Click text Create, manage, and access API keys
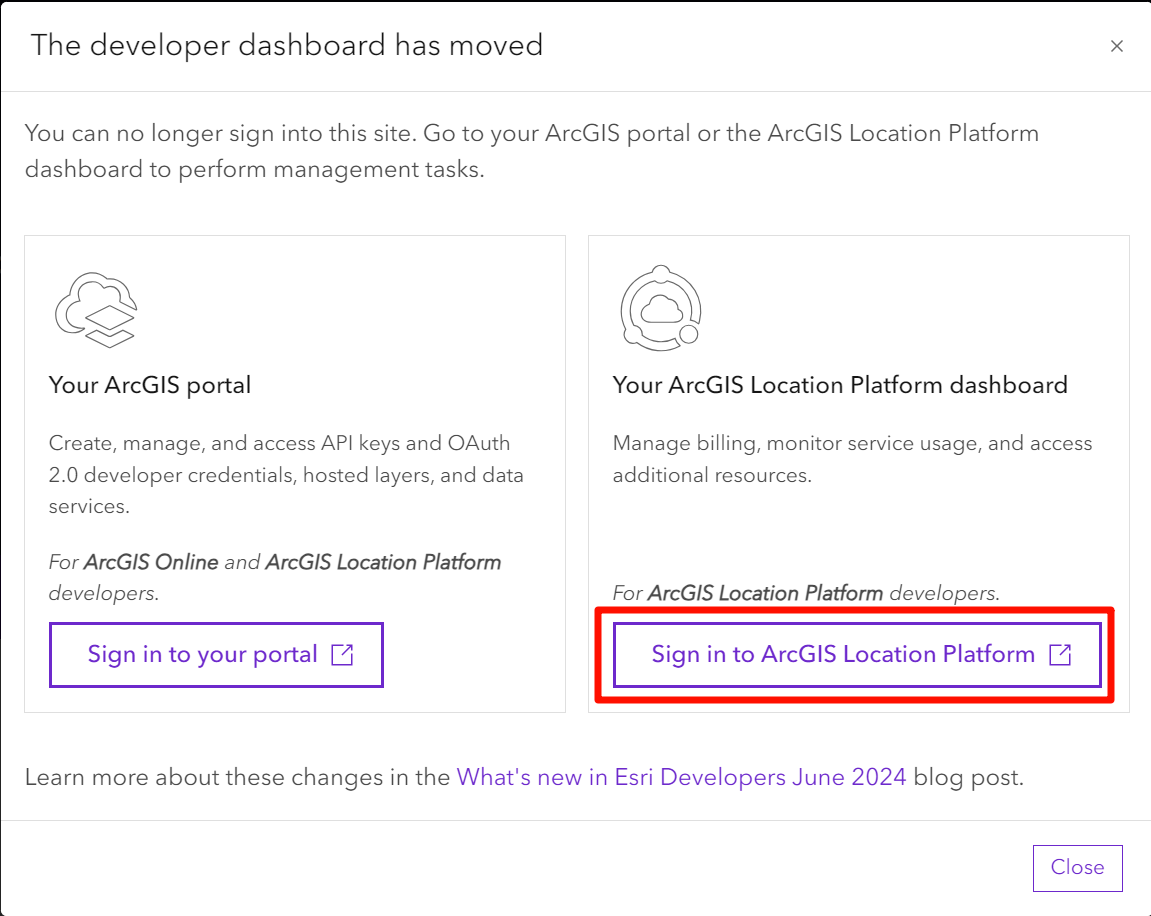This screenshot has height=916, width=1151. 286,474
